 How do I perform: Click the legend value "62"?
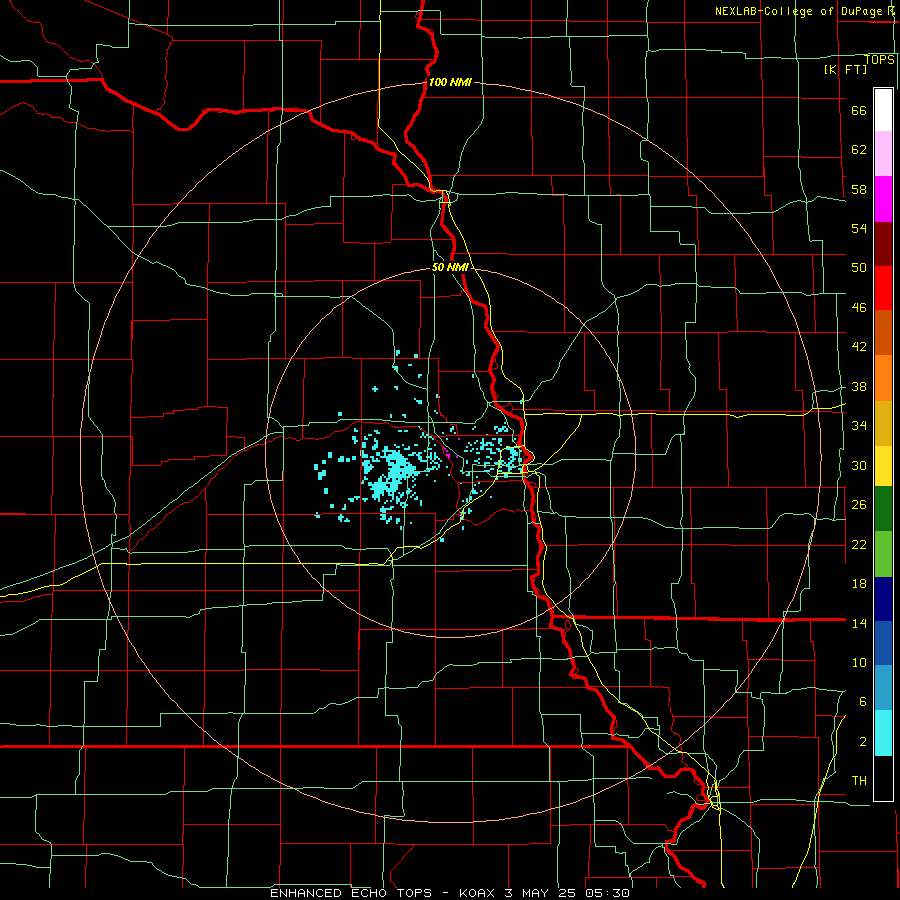point(859,150)
